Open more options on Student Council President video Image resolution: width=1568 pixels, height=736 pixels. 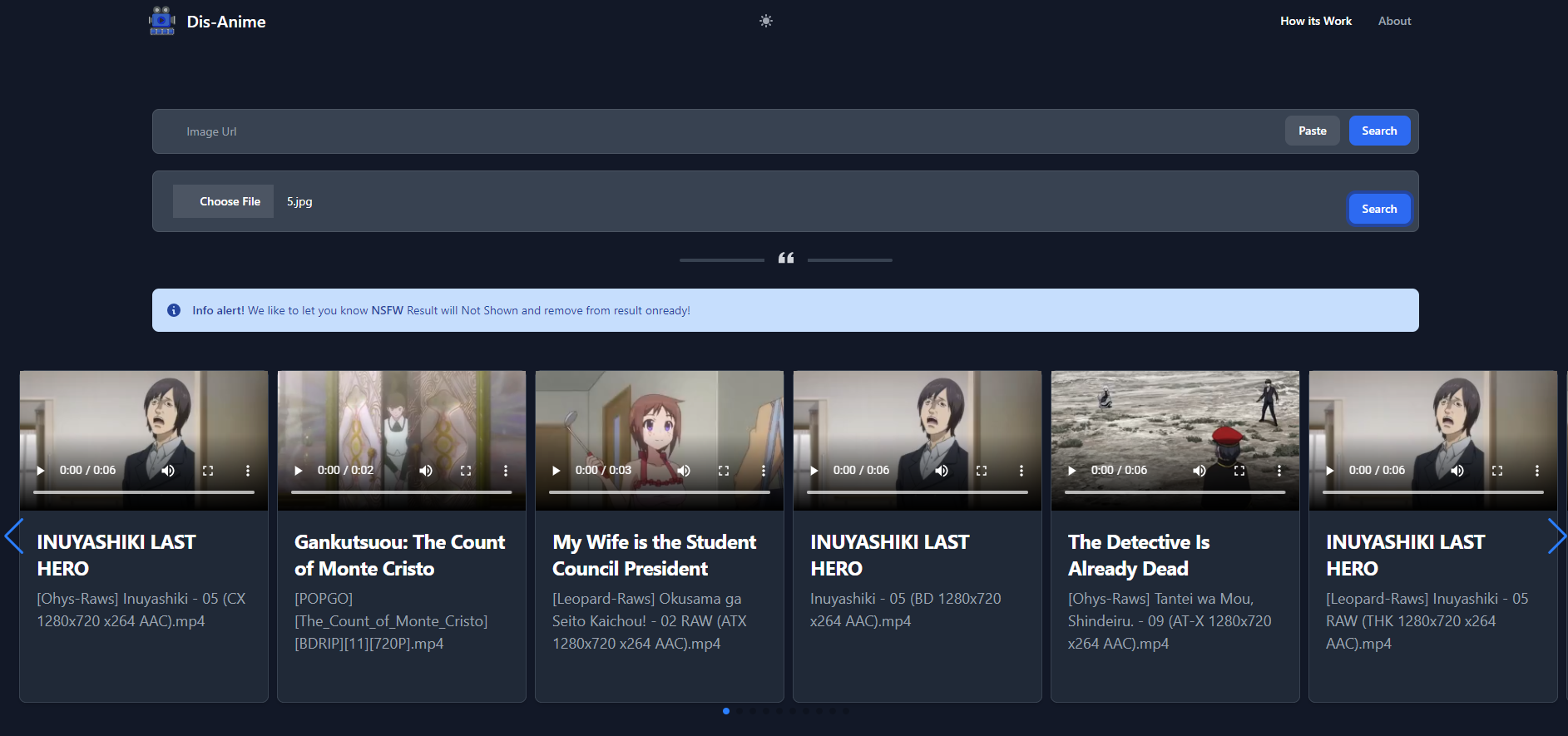coord(764,471)
